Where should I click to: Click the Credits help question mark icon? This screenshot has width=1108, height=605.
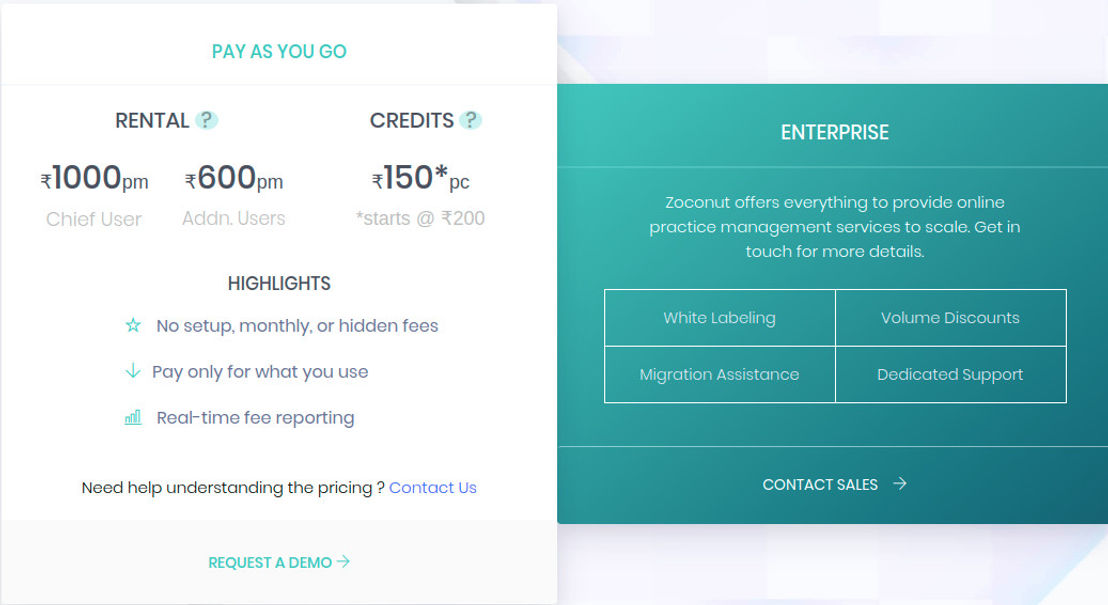click(x=471, y=120)
